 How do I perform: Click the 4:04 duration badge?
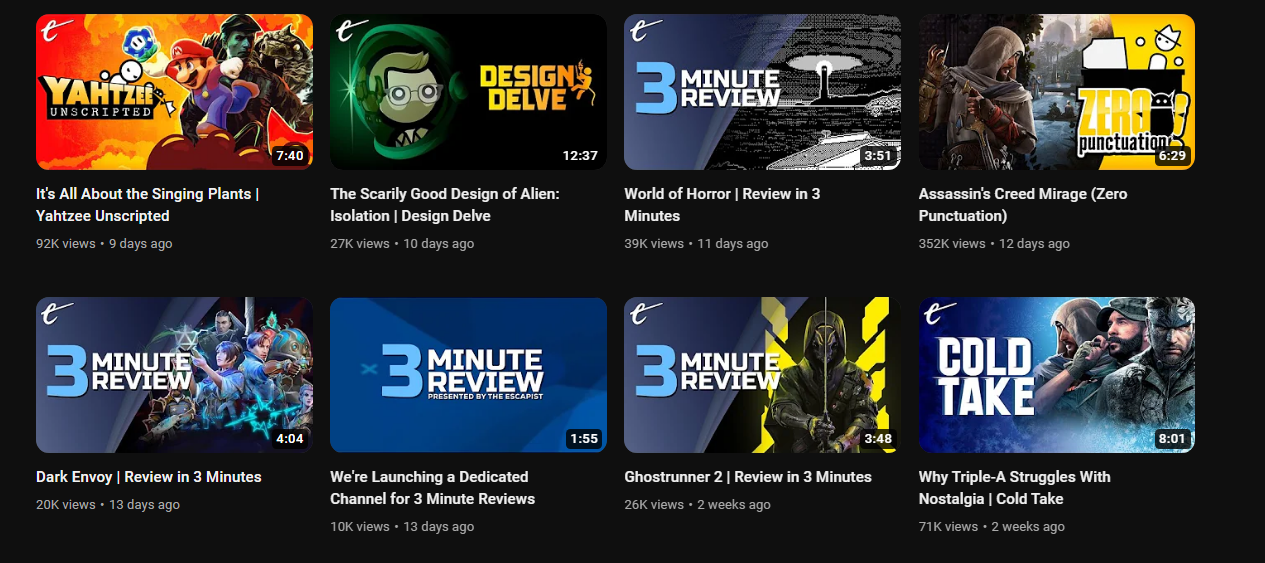click(289, 439)
